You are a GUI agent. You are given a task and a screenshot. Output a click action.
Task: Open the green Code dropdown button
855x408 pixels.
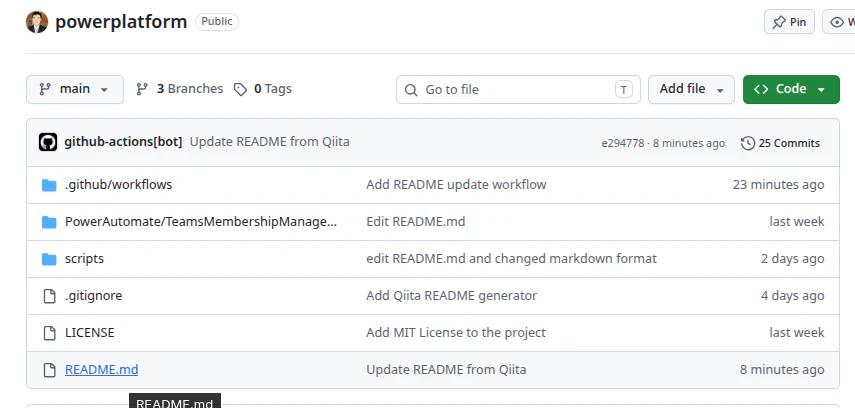tap(791, 89)
